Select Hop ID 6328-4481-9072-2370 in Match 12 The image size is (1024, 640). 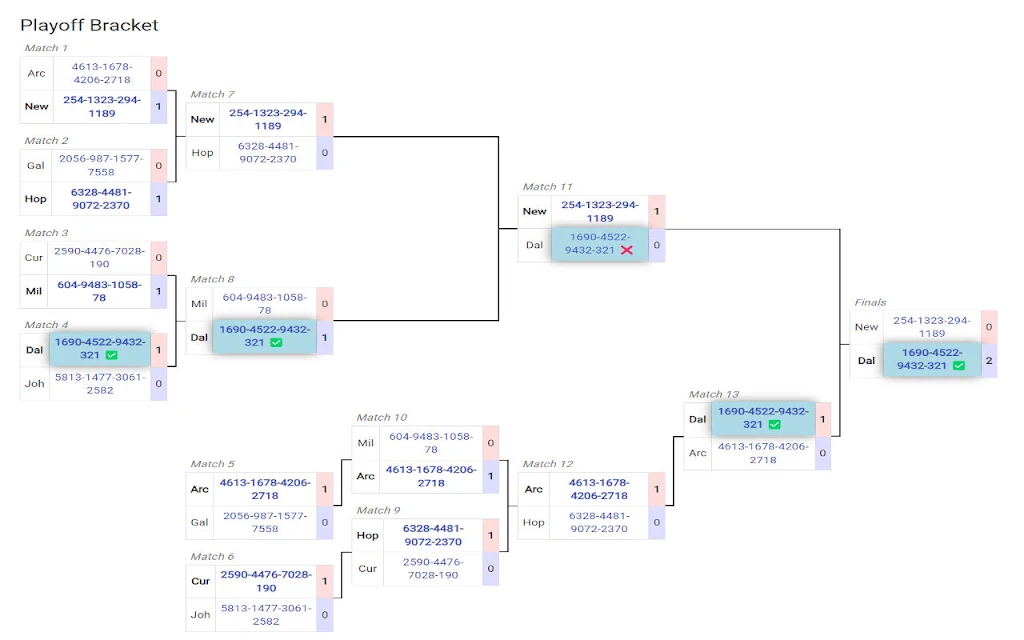pyautogui.click(x=599, y=522)
